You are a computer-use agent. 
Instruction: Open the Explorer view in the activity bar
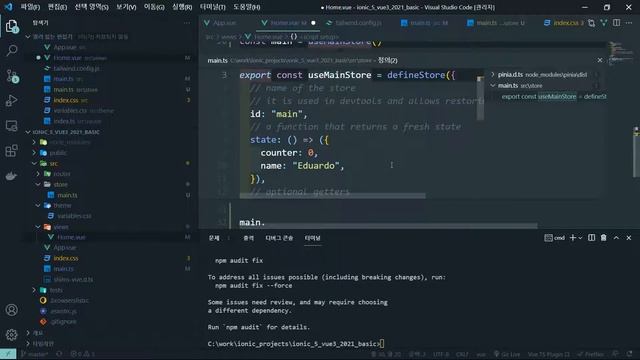point(12,26)
